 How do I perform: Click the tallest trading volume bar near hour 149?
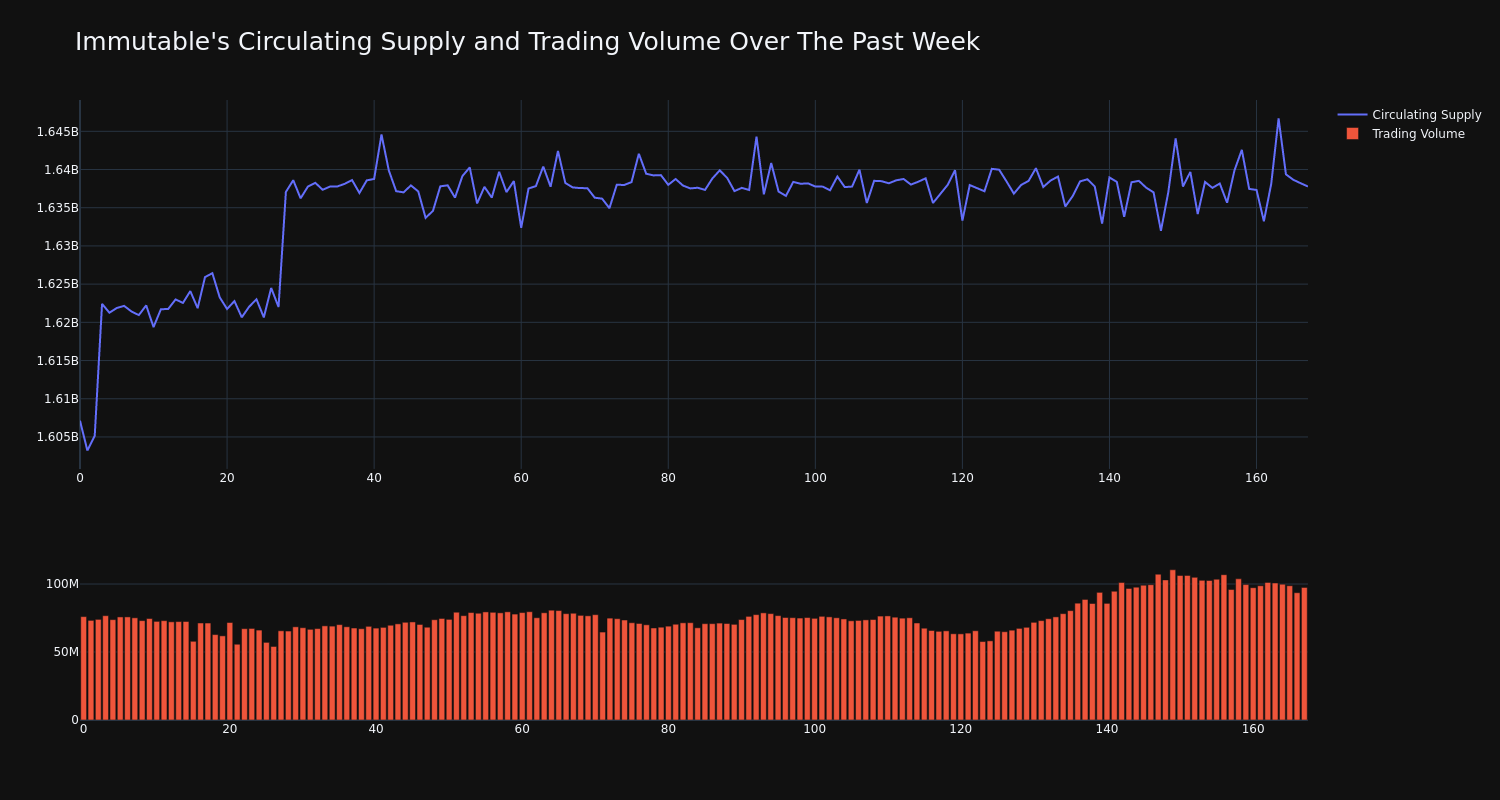click(x=1173, y=645)
